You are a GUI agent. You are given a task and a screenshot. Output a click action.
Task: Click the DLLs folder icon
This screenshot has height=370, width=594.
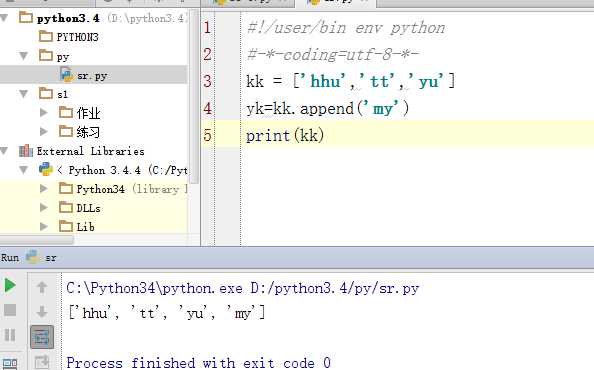point(66,207)
